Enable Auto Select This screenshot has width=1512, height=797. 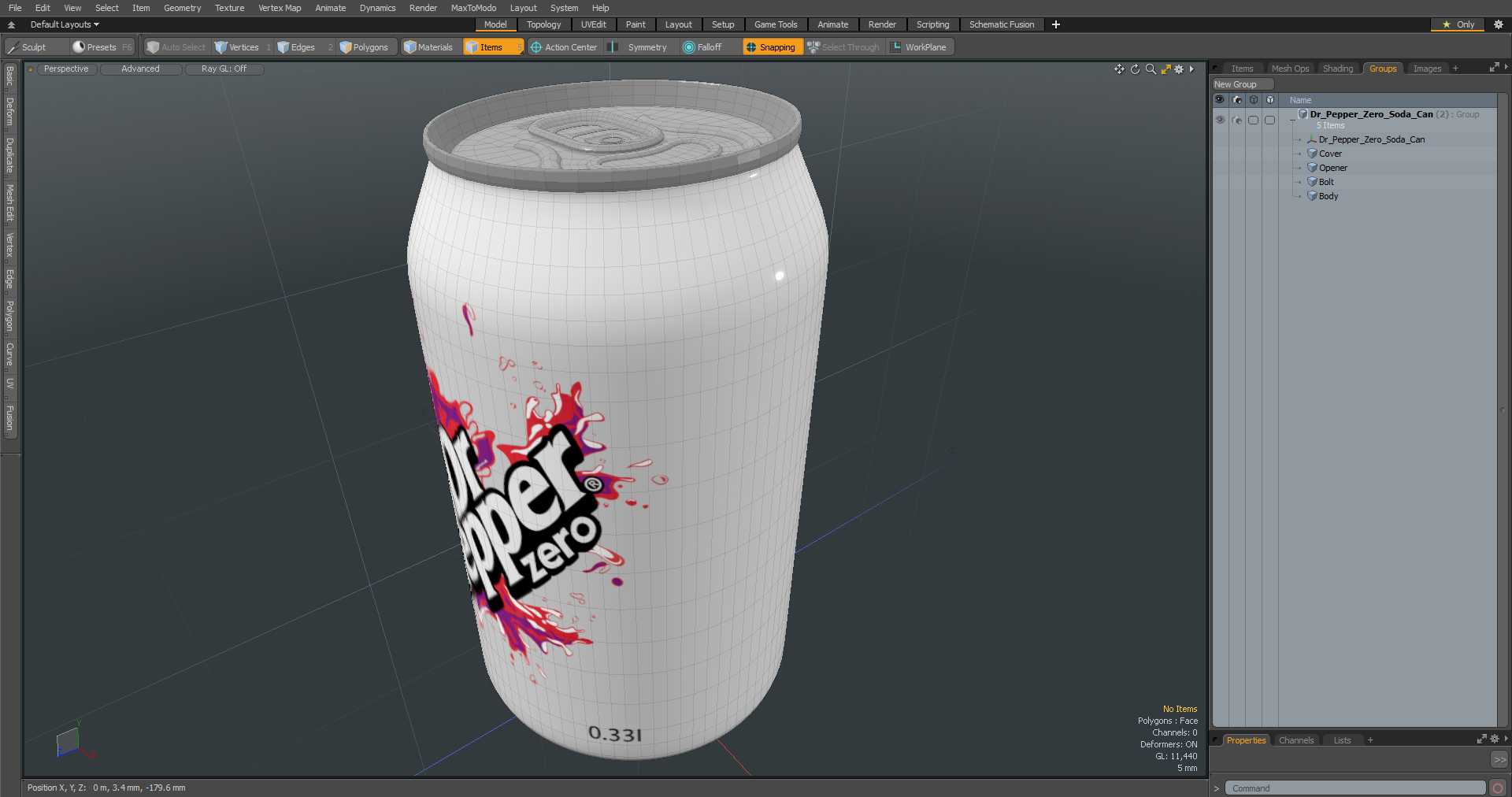tap(176, 47)
